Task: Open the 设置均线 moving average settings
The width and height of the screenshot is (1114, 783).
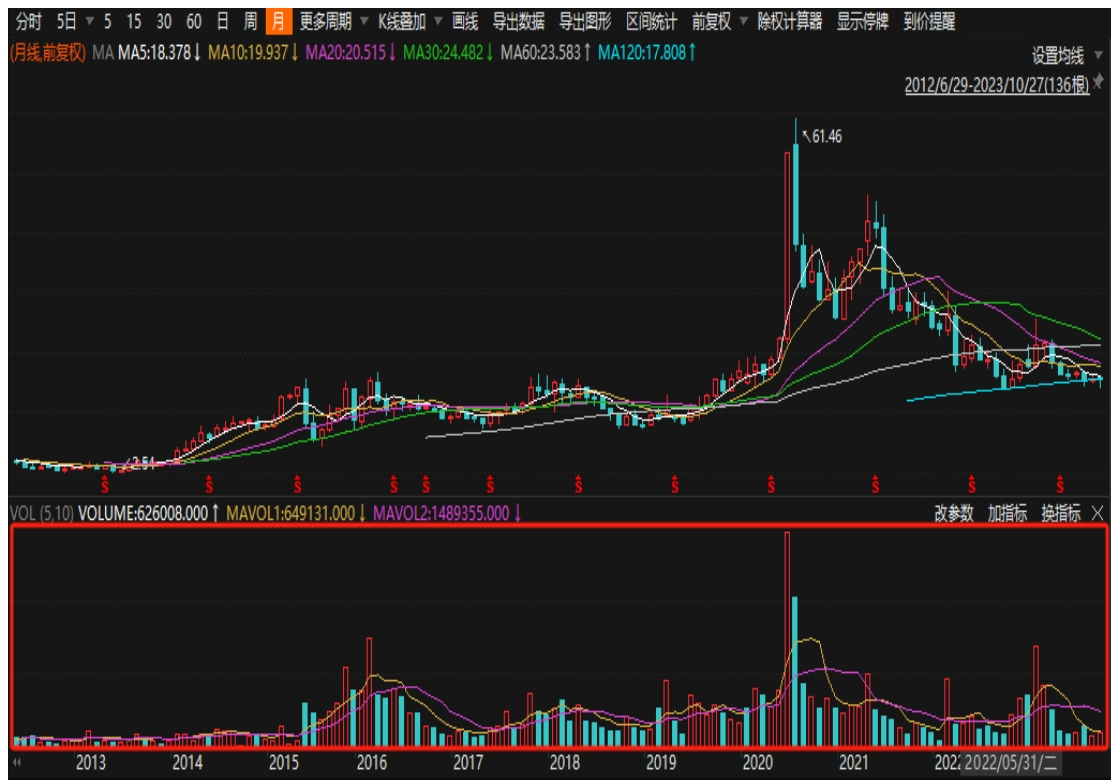Action: click(x=1057, y=55)
